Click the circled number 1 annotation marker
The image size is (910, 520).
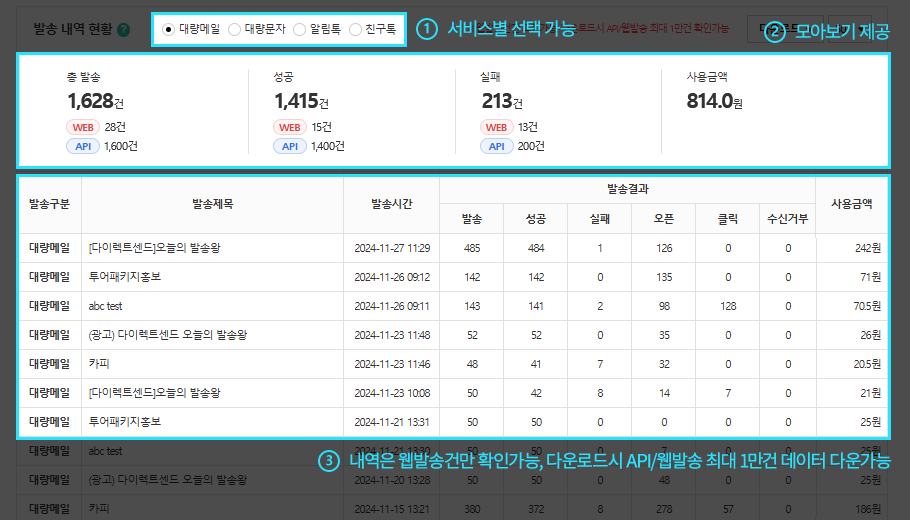tap(427, 29)
